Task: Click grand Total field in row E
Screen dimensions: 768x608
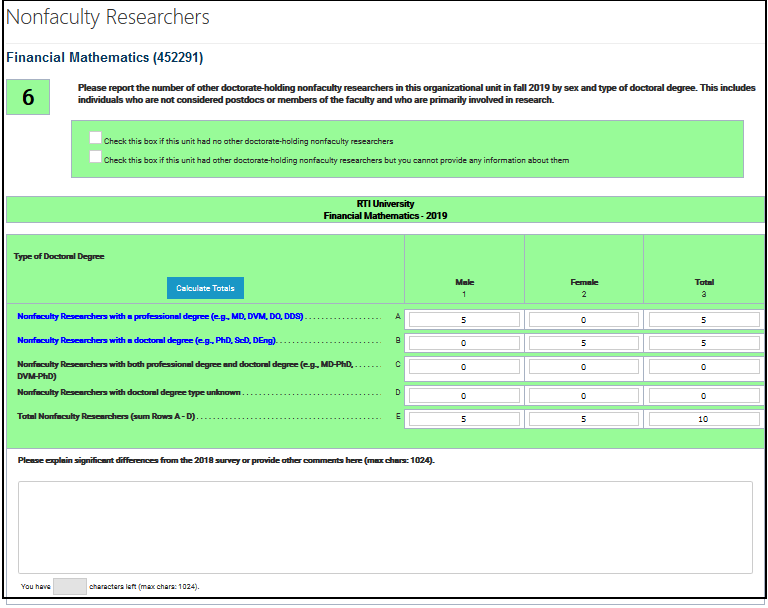Action: click(704, 419)
